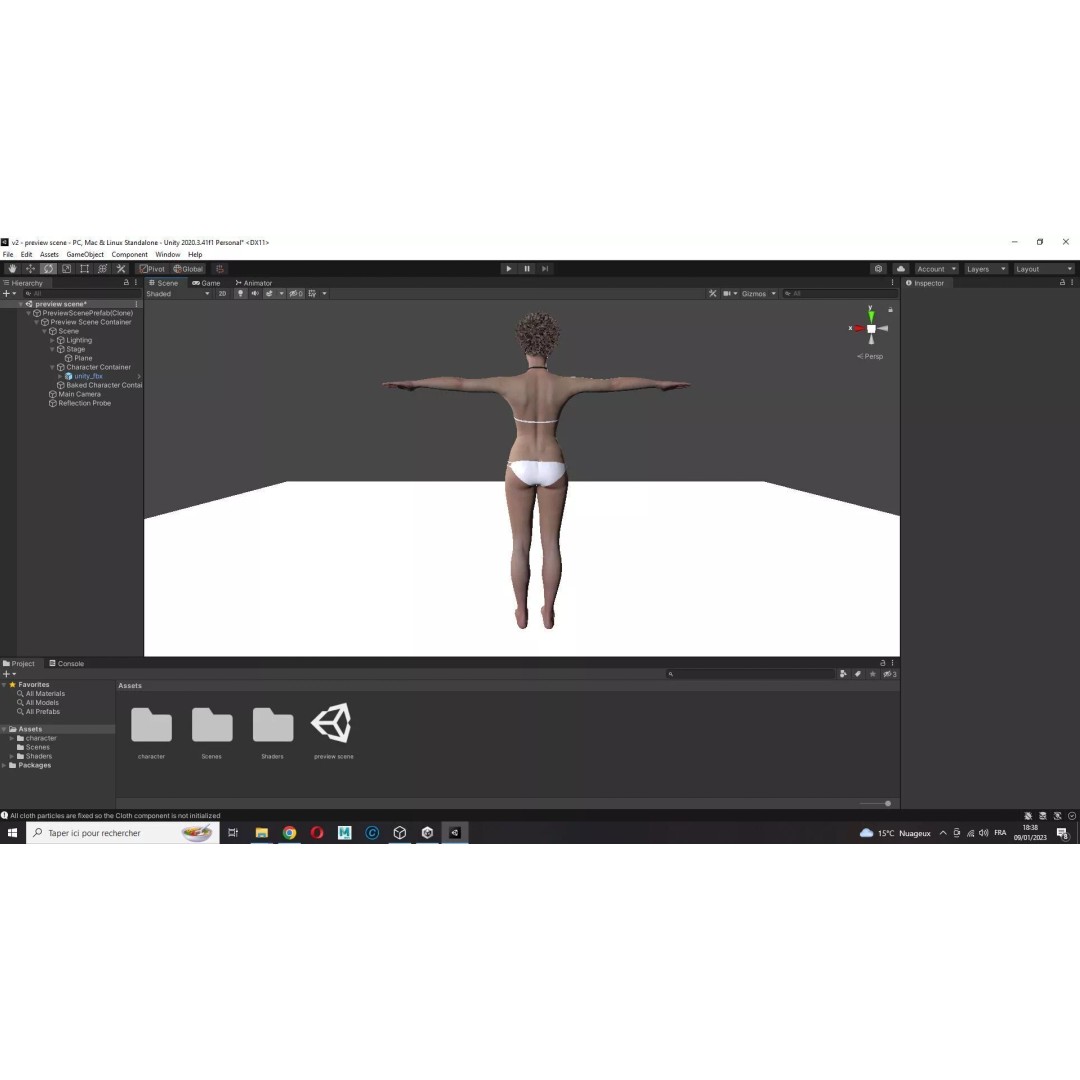
Task: Collapse Character Container in Hierarchy
Action: coord(52,367)
